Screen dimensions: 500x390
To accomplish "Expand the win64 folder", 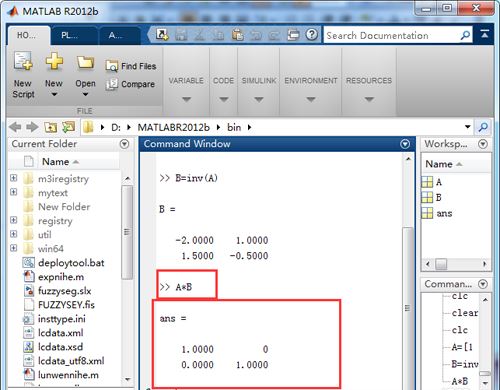I will [x=13, y=248].
